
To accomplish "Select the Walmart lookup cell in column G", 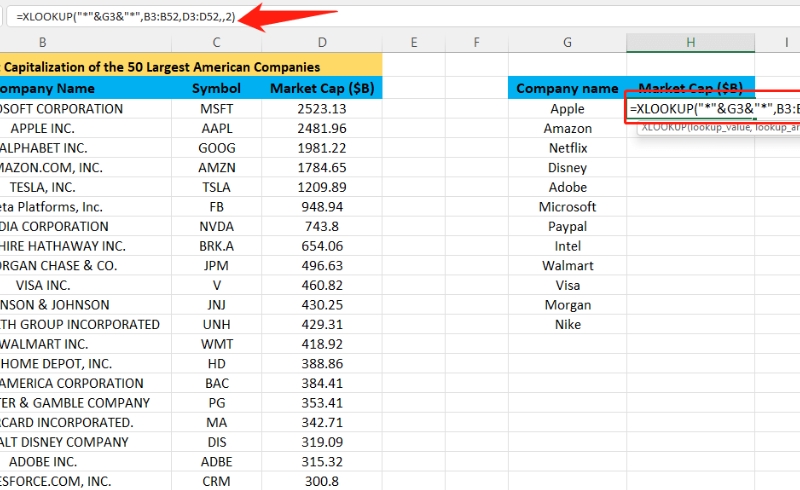I will coord(567,265).
